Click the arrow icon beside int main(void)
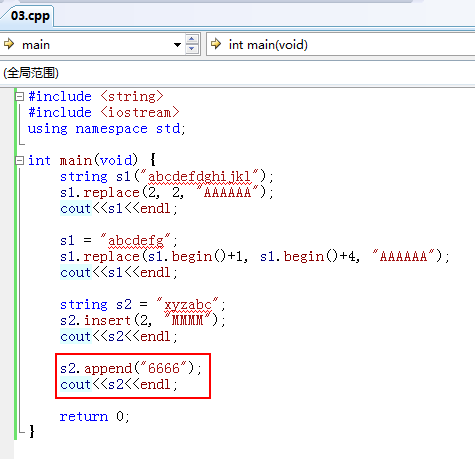This screenshot has width=475, height=459. pyautogui.click(x=216, y=44)
